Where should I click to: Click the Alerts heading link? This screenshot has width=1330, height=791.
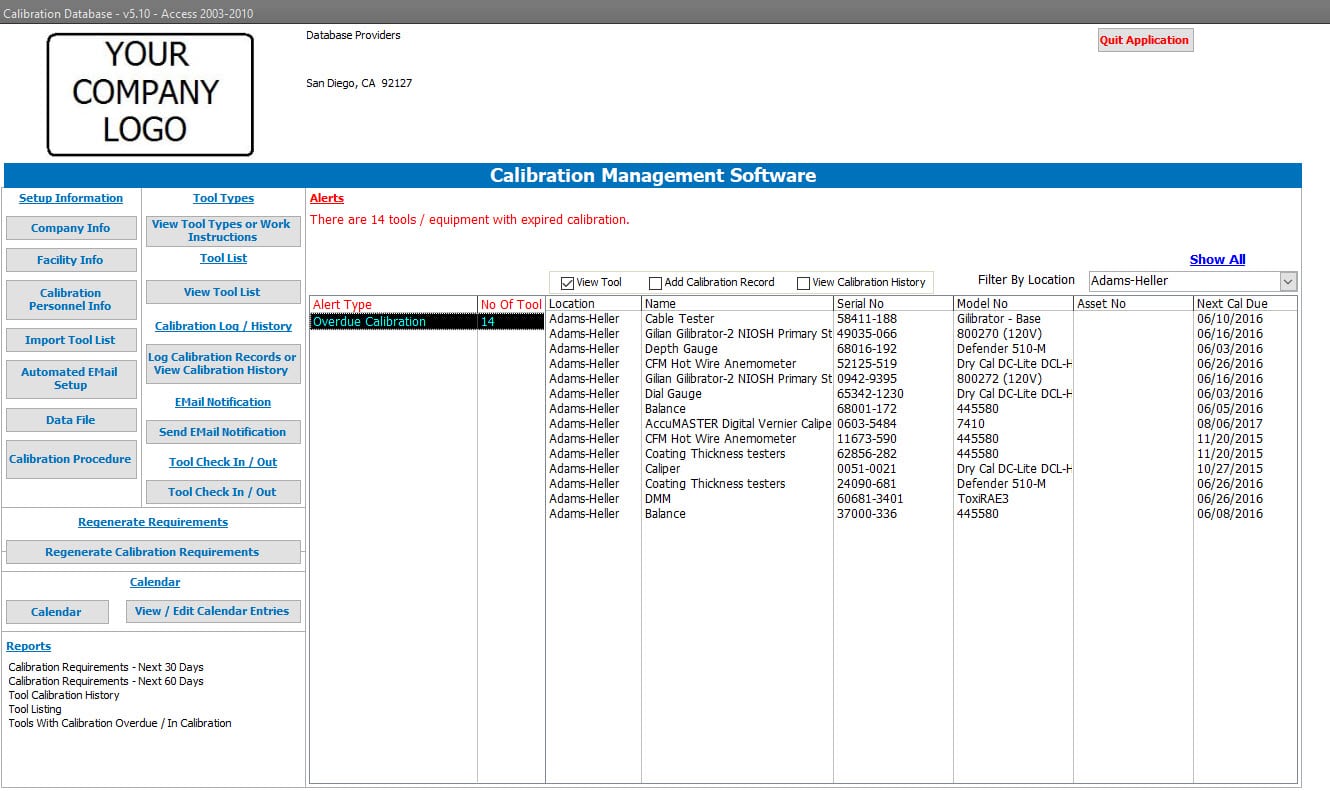coord(327,198)
